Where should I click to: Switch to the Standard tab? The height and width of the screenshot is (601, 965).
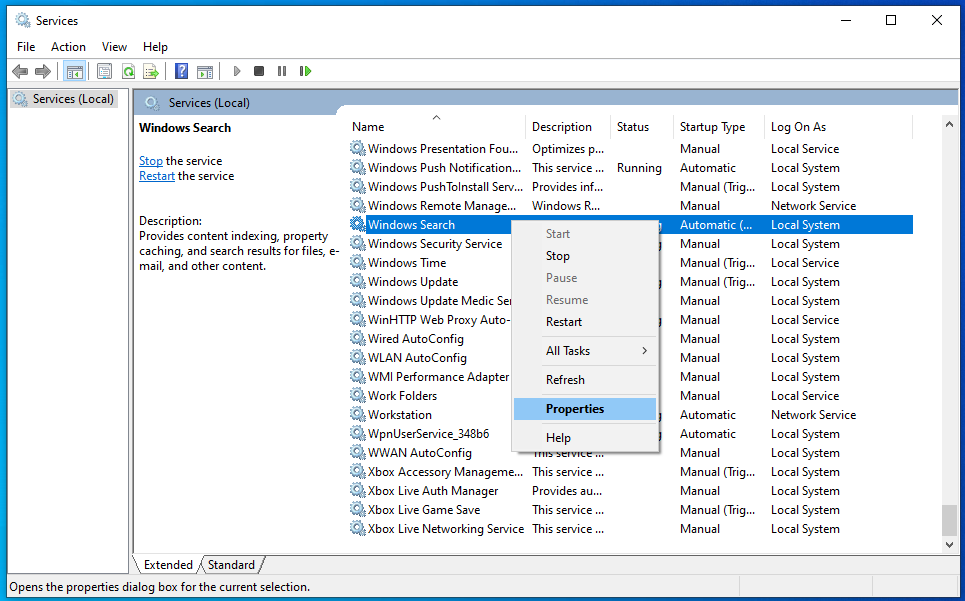(x=231, y=565)
